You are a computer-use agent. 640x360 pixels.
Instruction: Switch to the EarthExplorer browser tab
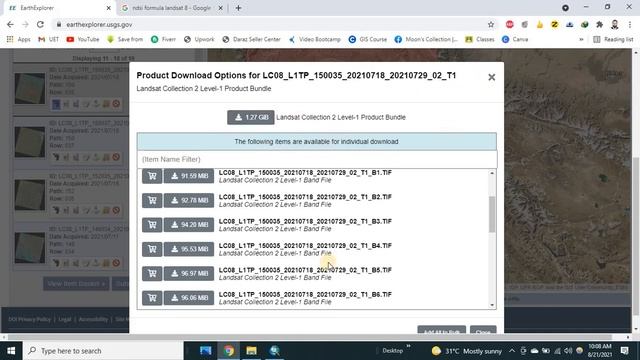(60, 8)
